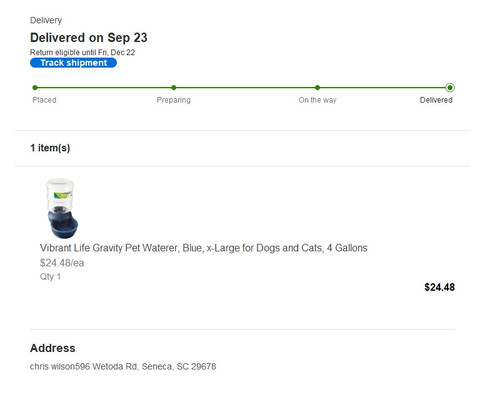
Task: Click the Delivered label under tracker
Action: click(436, 100)
